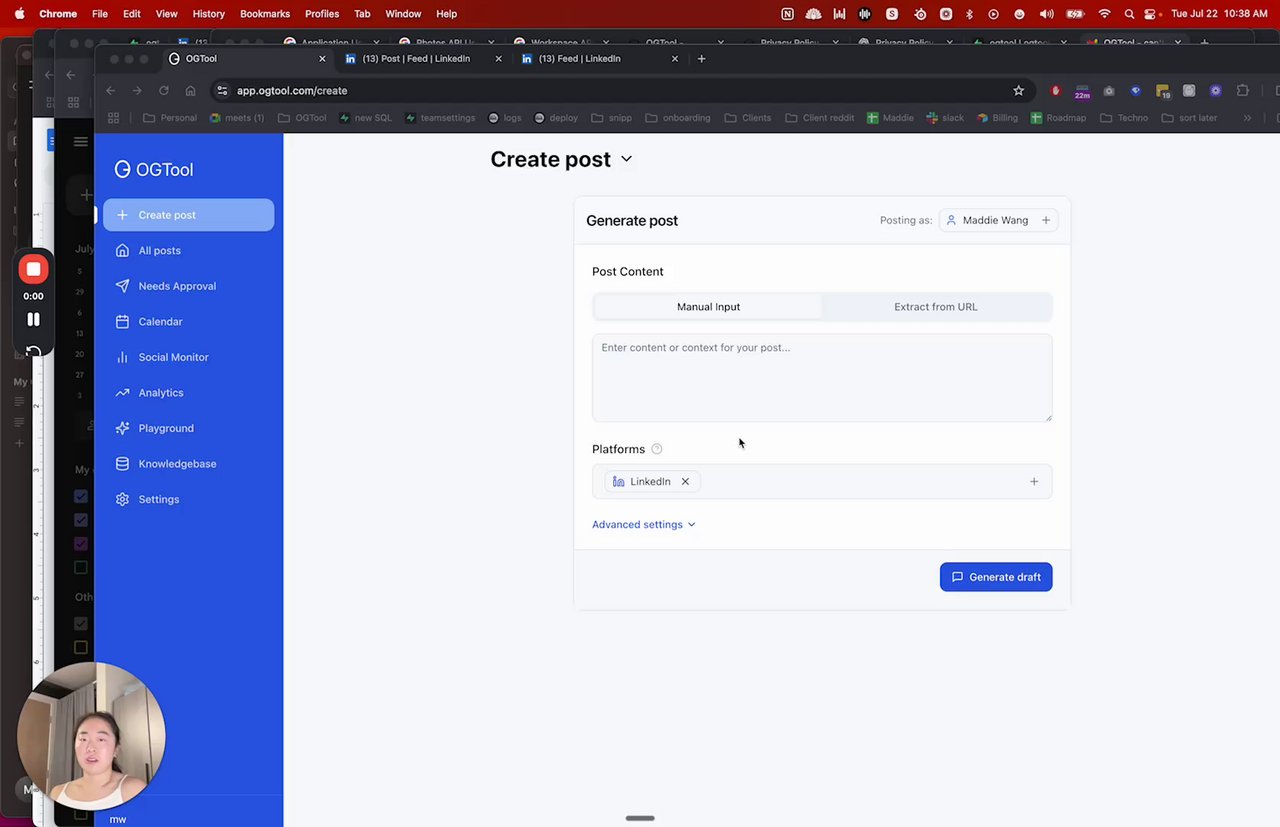Click the Platforms help question-mark icon
Image resolution: width=1280 pixels, height=827 pixels.
pos(657,449)
